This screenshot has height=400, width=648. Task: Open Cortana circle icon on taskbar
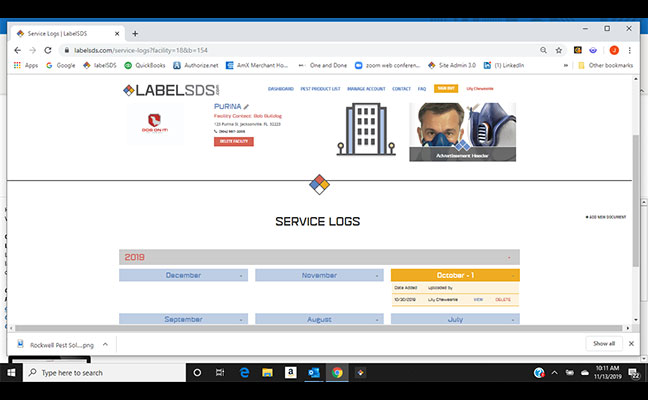[x=197, y=373]
